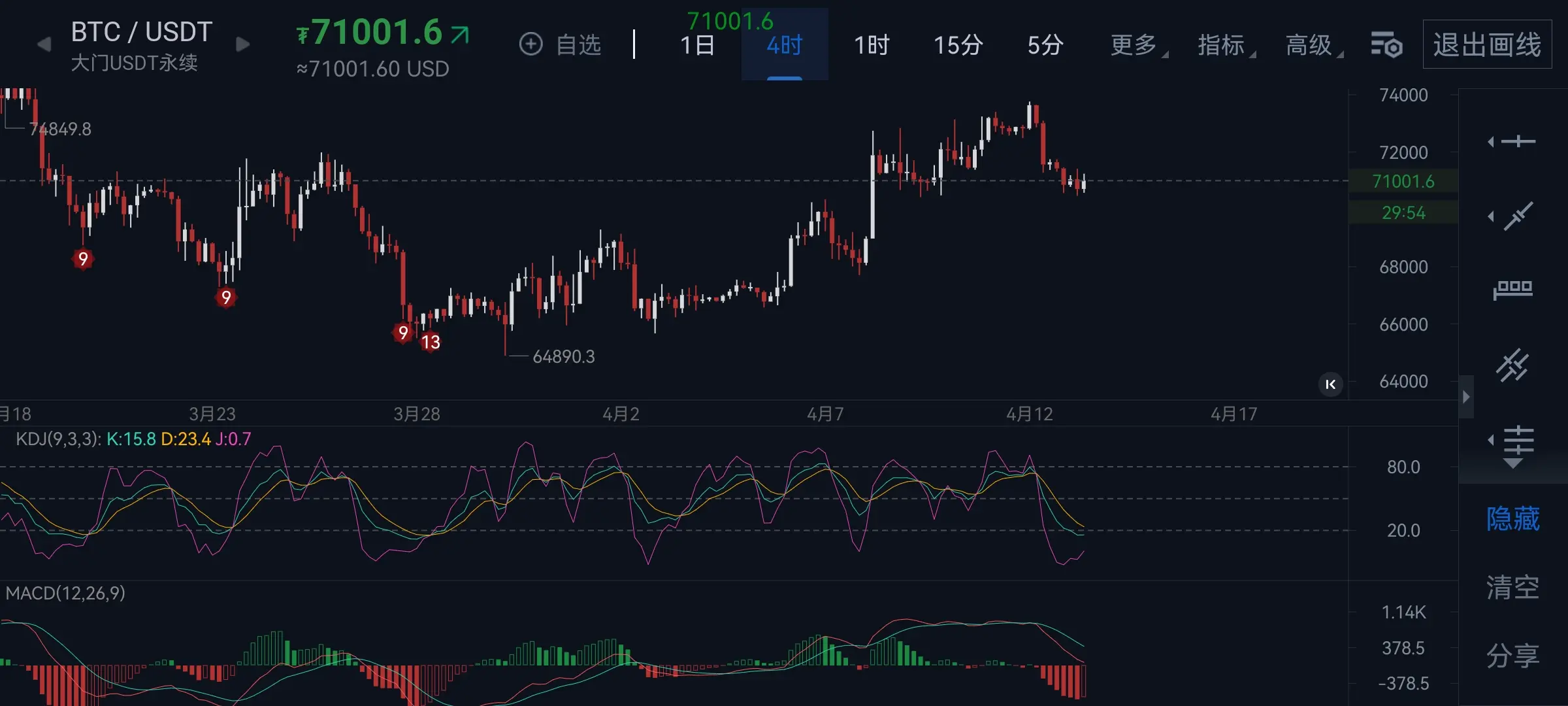Switch to the 1日 timeframe tab
Viewport: 1568px width, 706px height.
[x=697, y=45]
